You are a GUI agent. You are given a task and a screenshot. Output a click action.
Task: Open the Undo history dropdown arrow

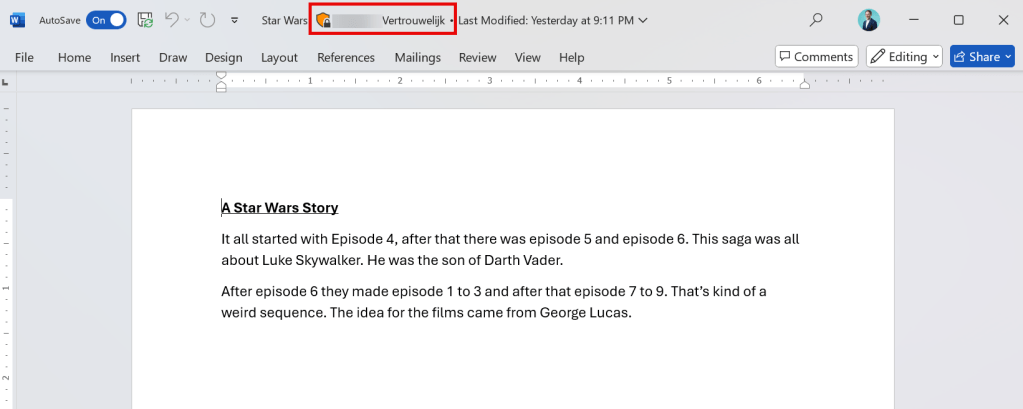[187, 20]
